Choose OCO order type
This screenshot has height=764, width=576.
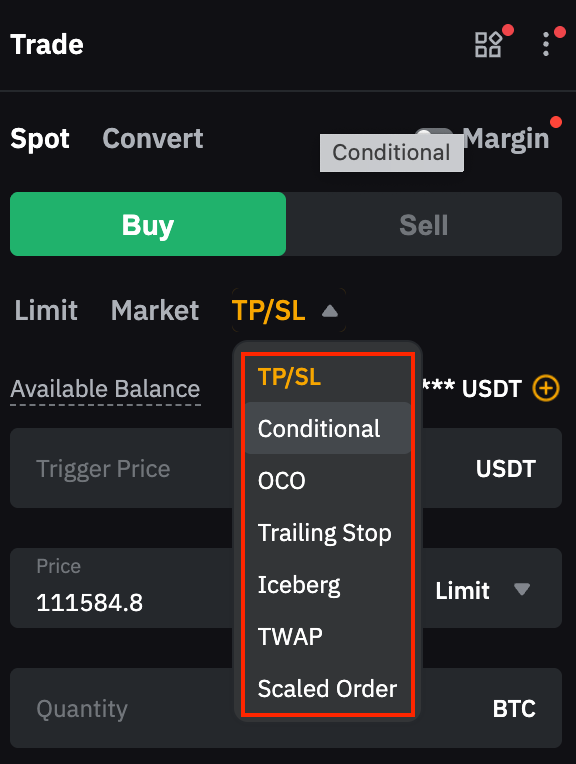(327, 481)
